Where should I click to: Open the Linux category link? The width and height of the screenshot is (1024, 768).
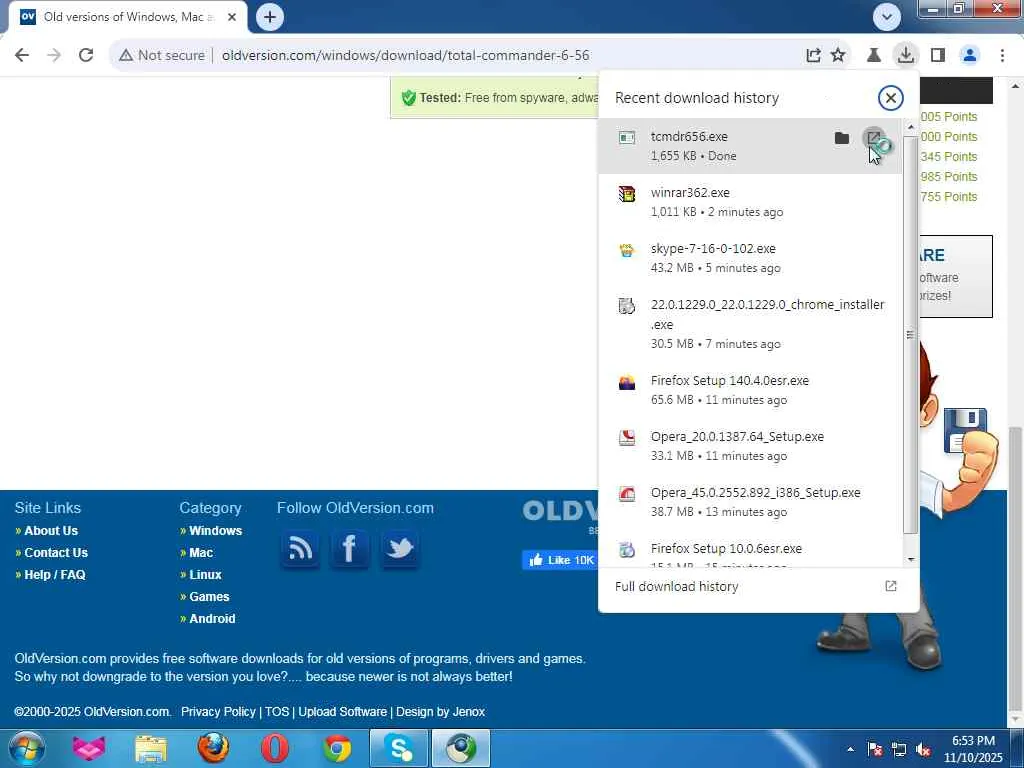click(x=205, y=575)
